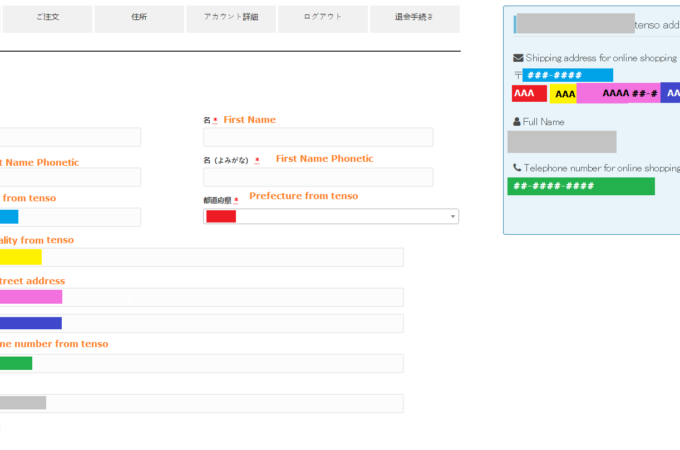680x450 pixels.
Task: Open the ご注文 tab
Action: (46, 18)
